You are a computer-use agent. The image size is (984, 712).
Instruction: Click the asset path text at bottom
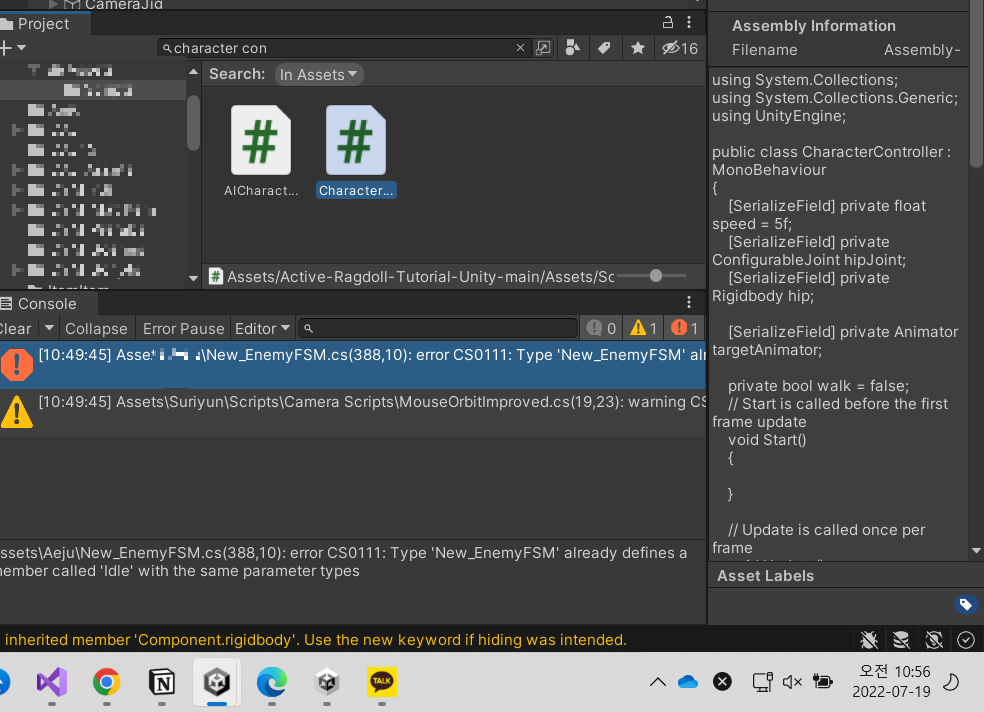click(x=420, y=277)
